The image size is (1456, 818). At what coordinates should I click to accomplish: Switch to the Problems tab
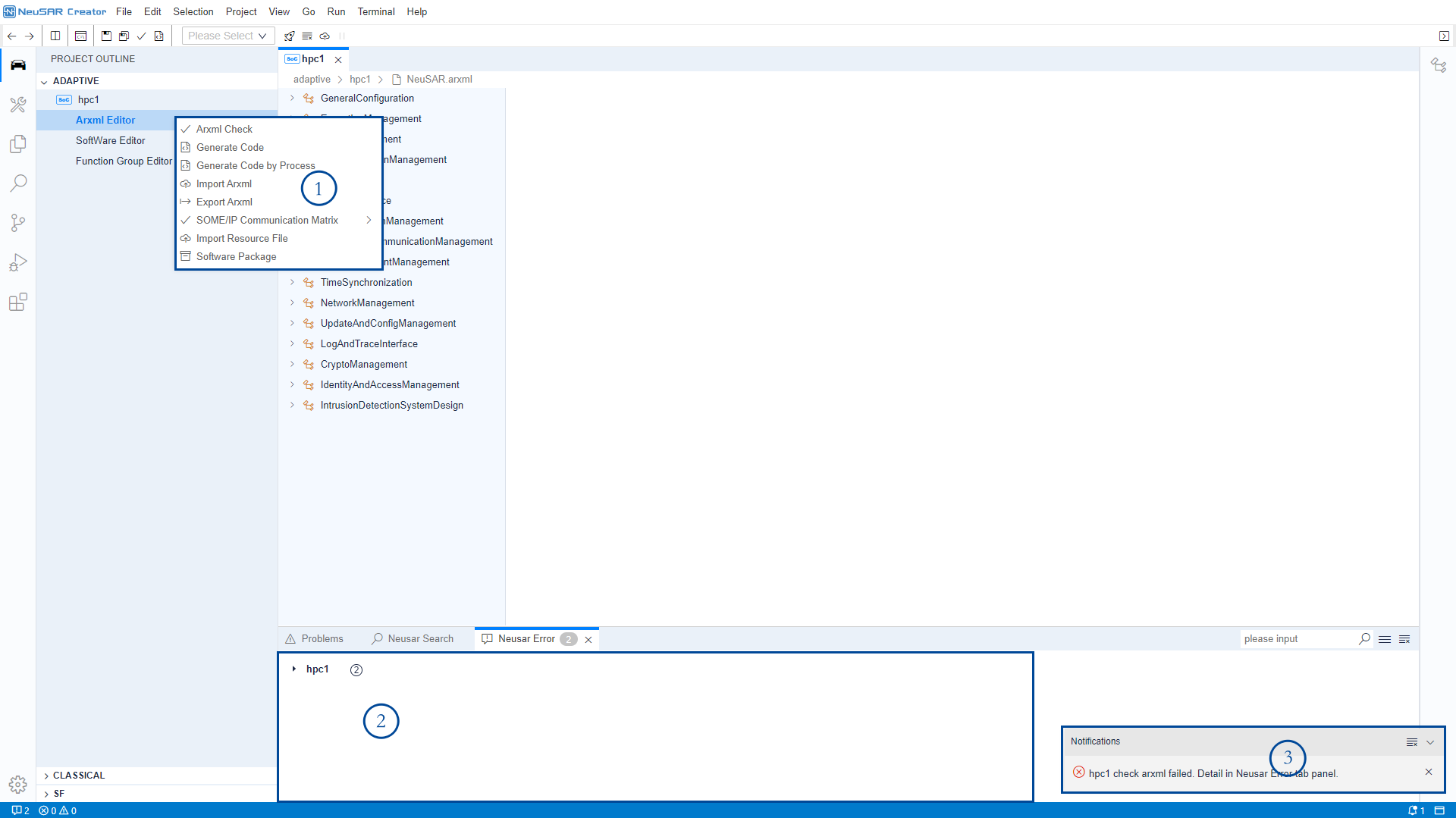point(315,639)
